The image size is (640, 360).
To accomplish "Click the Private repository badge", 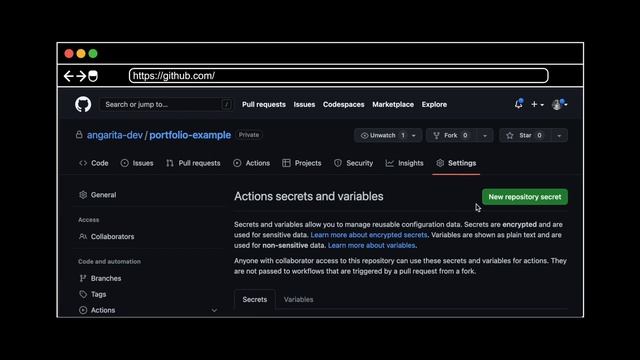I will pos(249,135).
